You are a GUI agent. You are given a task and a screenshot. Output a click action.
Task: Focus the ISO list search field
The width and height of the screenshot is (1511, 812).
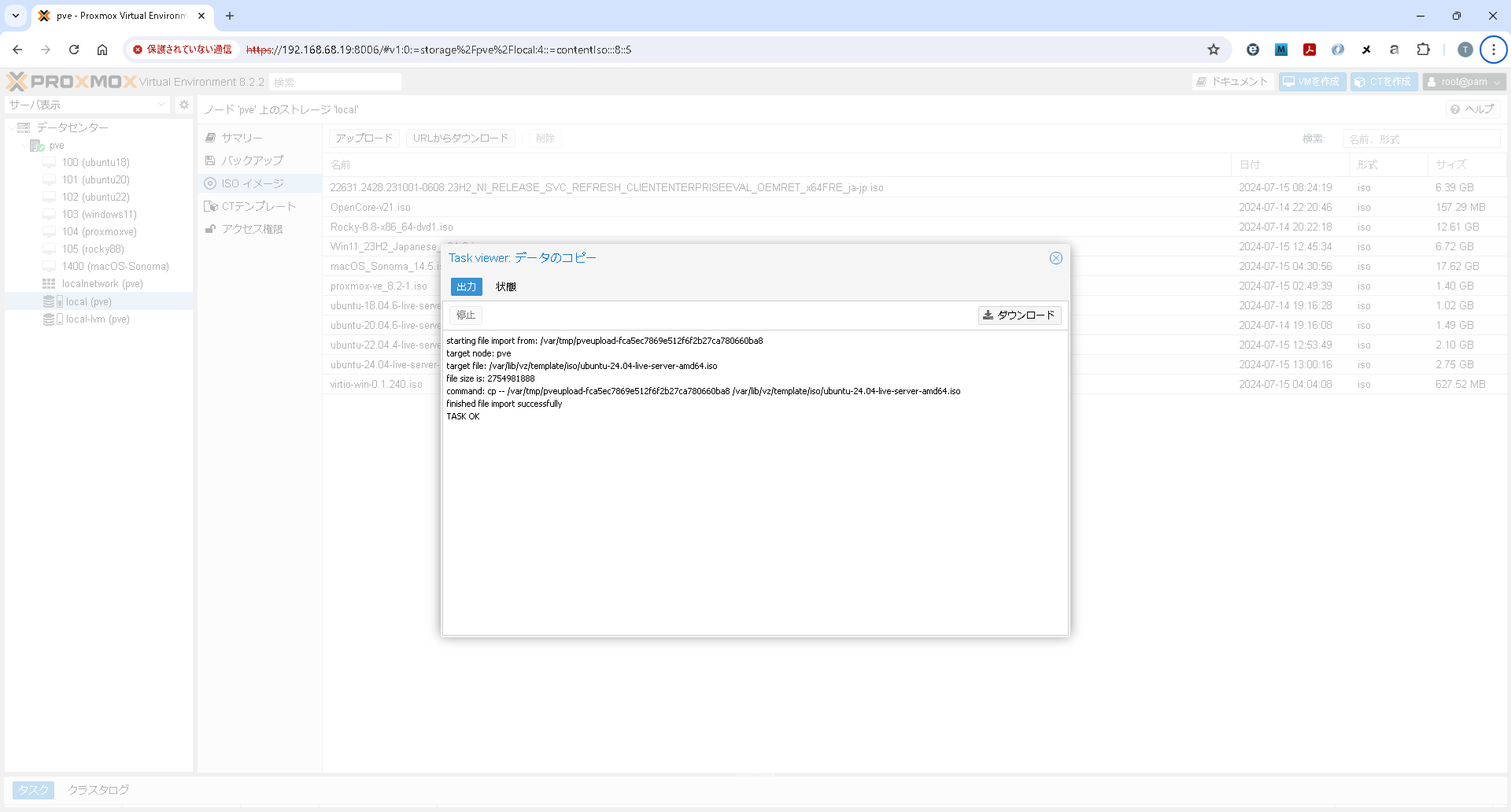pyautogui.click(x=1421, y=139)
